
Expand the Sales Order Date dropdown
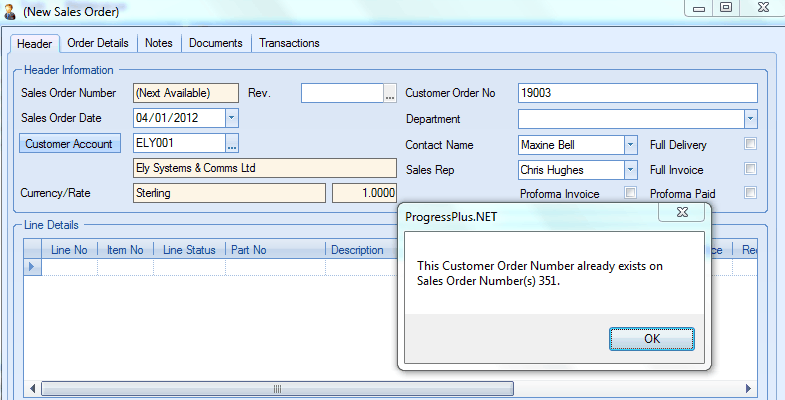[x=232, y=118]
